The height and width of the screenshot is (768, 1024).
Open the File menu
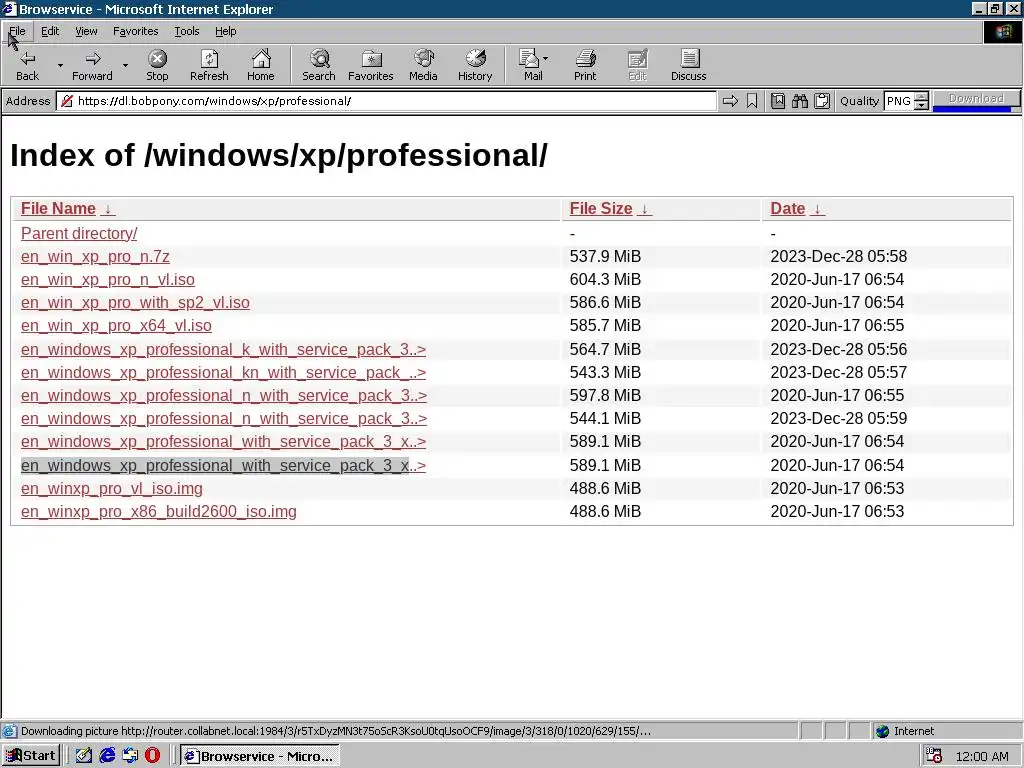(17, 31)
